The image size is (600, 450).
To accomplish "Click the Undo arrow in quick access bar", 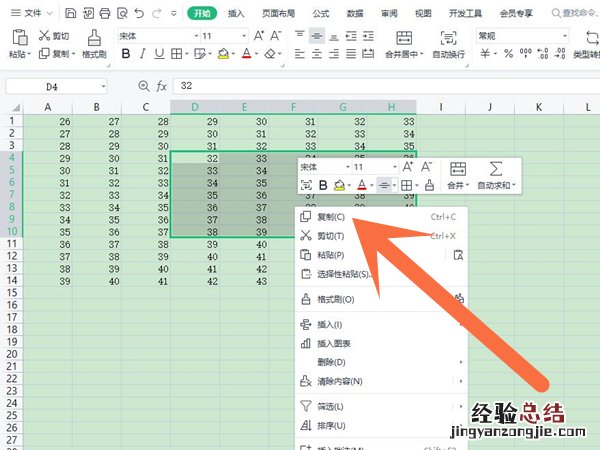I will click(137, 14).
